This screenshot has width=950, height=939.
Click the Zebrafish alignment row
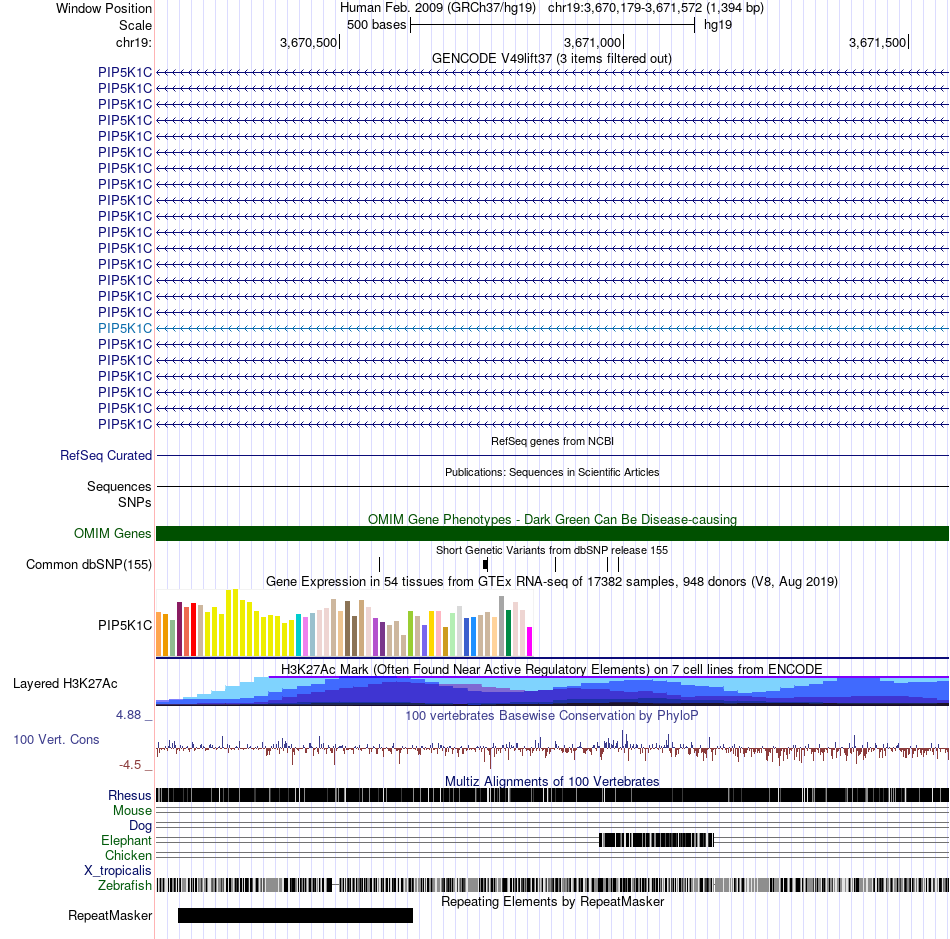tap(552, 885)
